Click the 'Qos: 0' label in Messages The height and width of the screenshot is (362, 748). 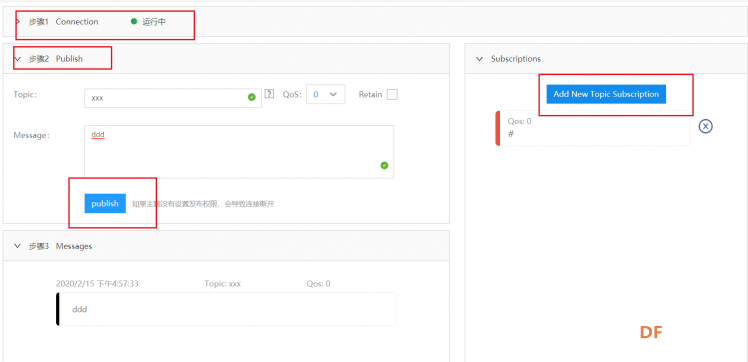[318, 284]
